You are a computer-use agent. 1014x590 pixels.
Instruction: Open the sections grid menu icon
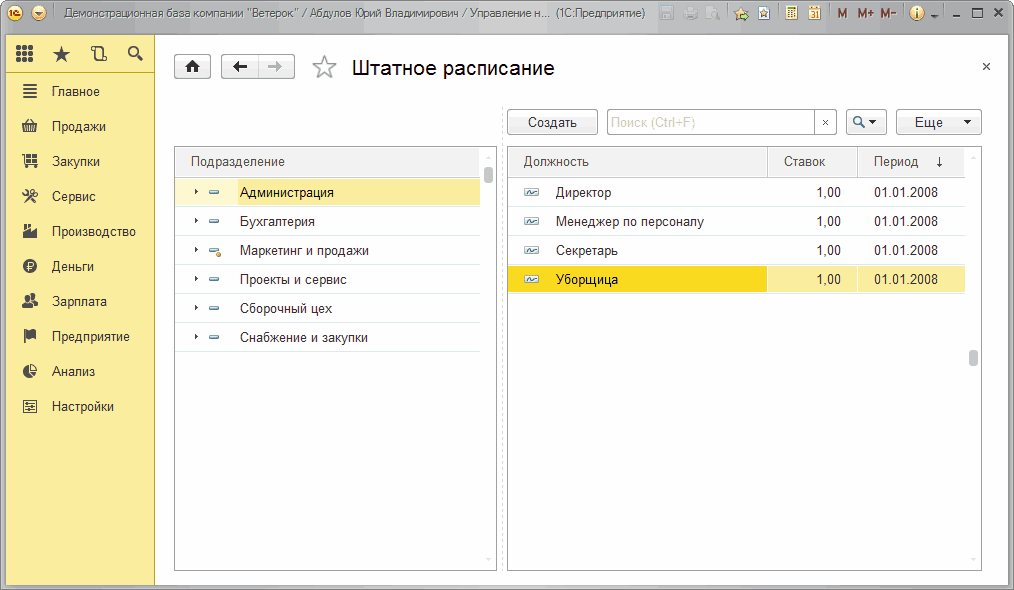pos(25,54)
